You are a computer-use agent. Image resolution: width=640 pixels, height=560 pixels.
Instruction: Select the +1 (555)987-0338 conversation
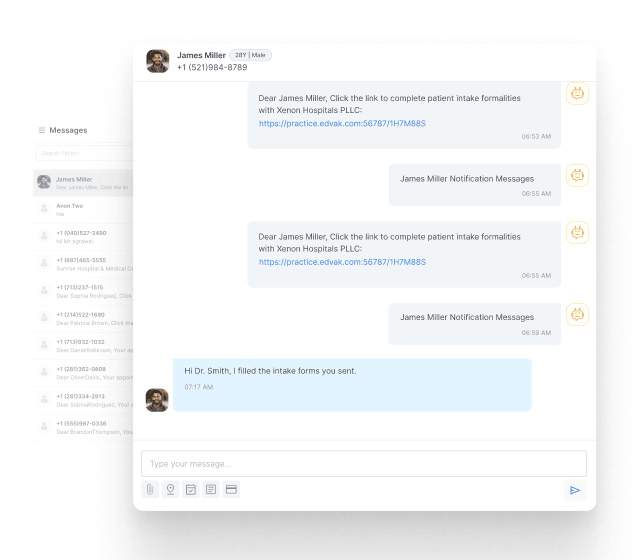point(85,426)
